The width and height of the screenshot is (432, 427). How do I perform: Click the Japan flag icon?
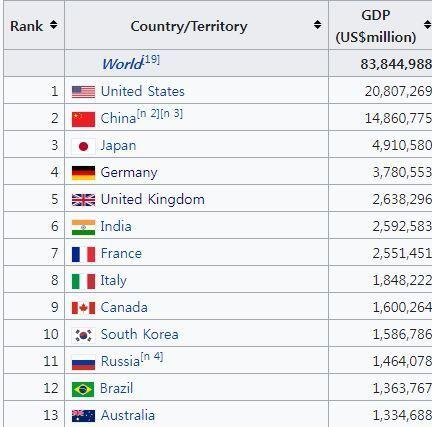(83, 146)
